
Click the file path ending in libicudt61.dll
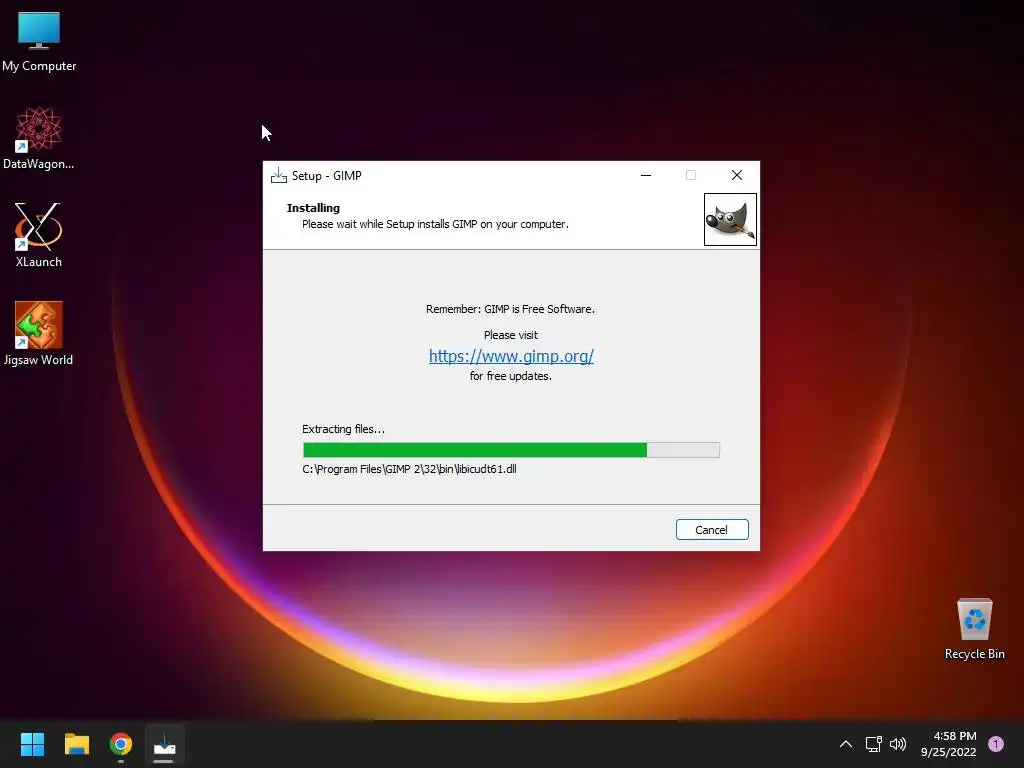(x=409, y=469)
